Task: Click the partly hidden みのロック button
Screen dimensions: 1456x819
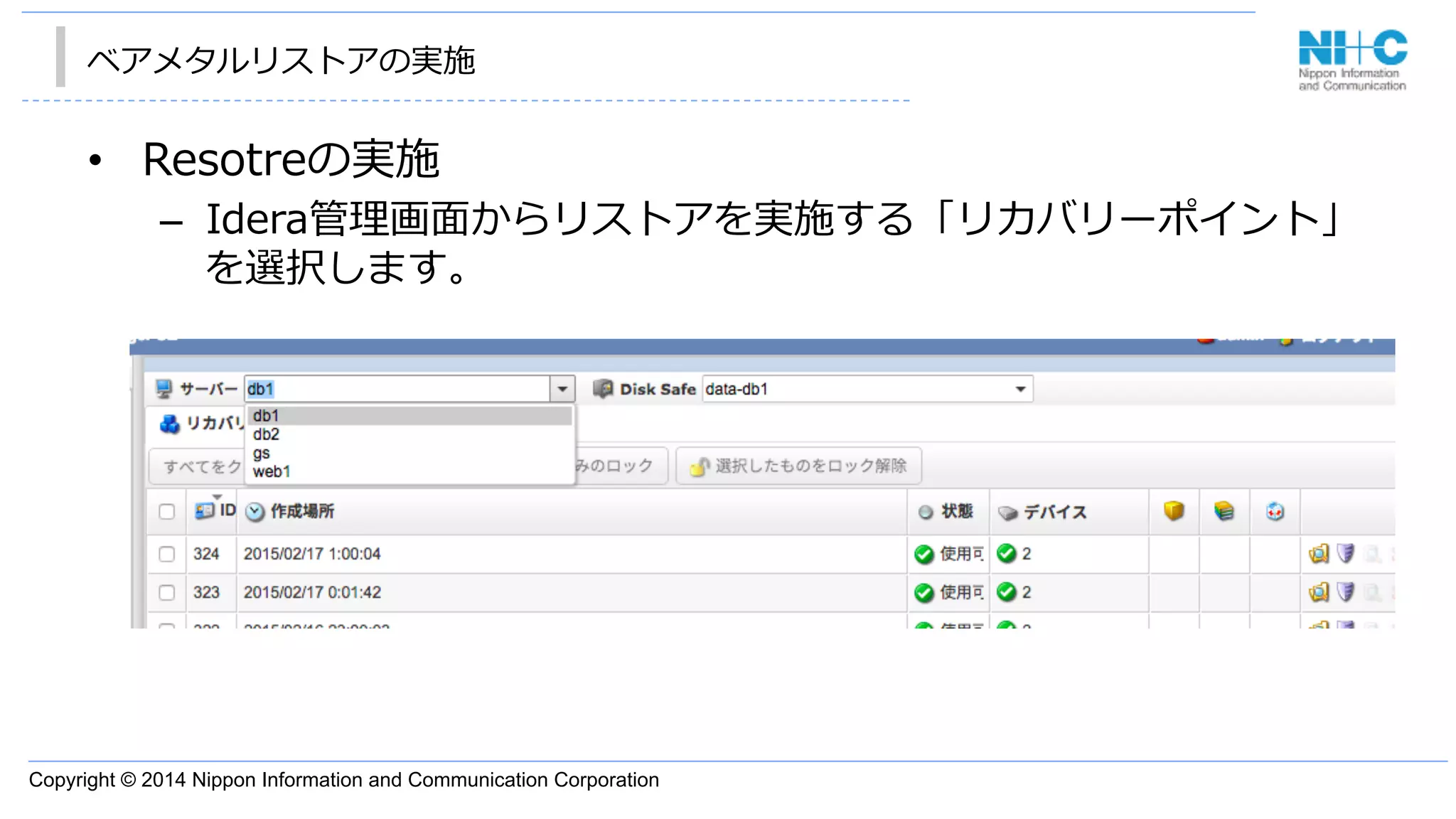Action: click(x=621, y=466)
